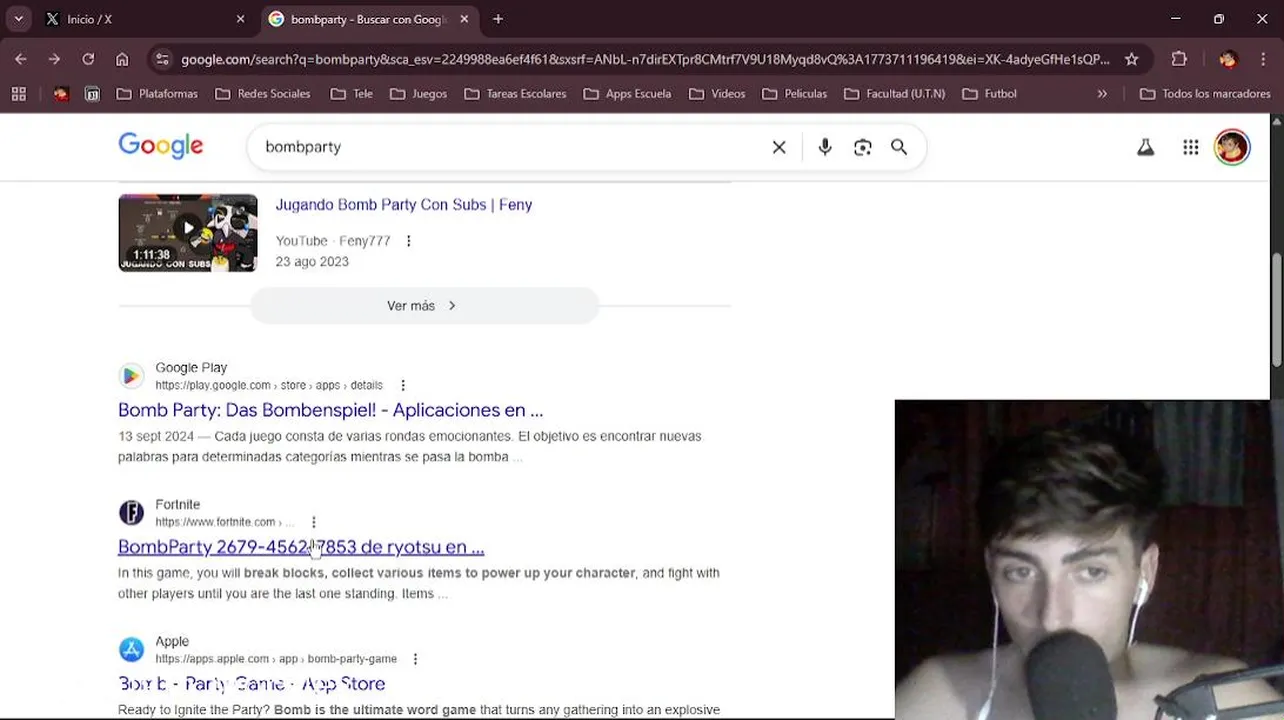Open the Facultad (U.T.N) bookmark folder

[x=894, y=94]
